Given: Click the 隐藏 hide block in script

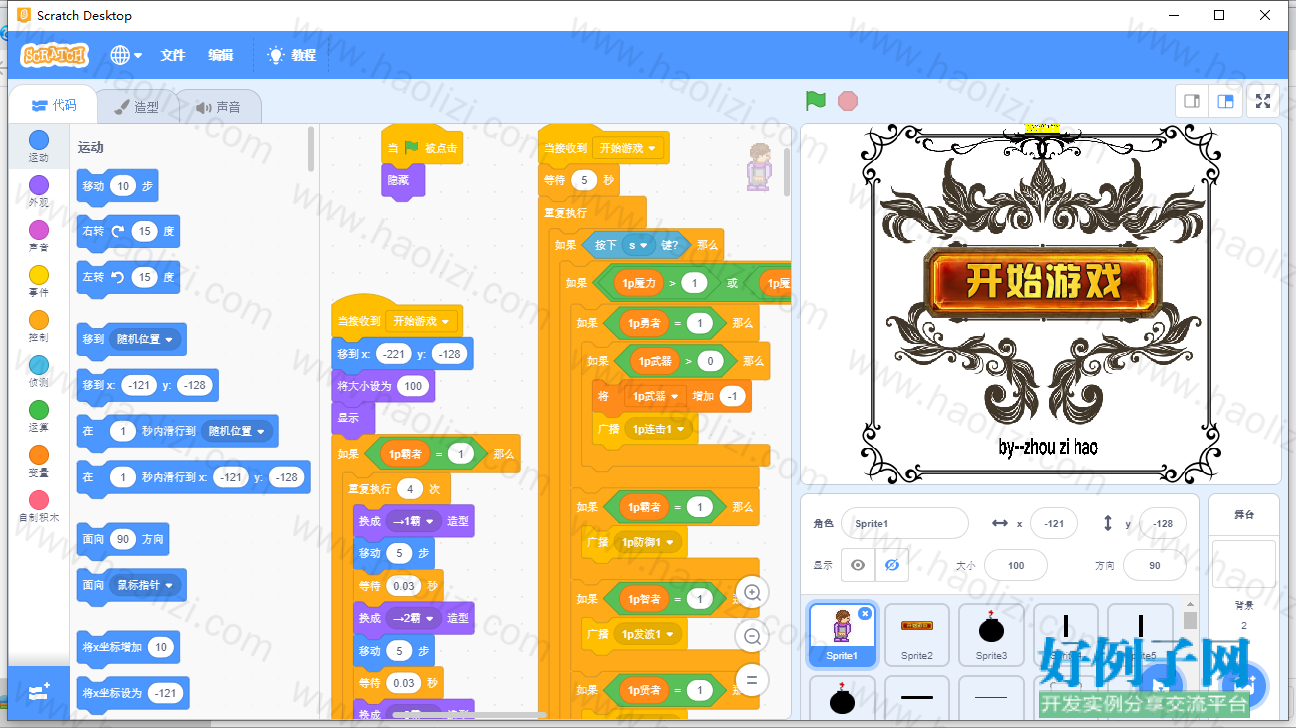Looking at the screenshot, I should (403, 180).
